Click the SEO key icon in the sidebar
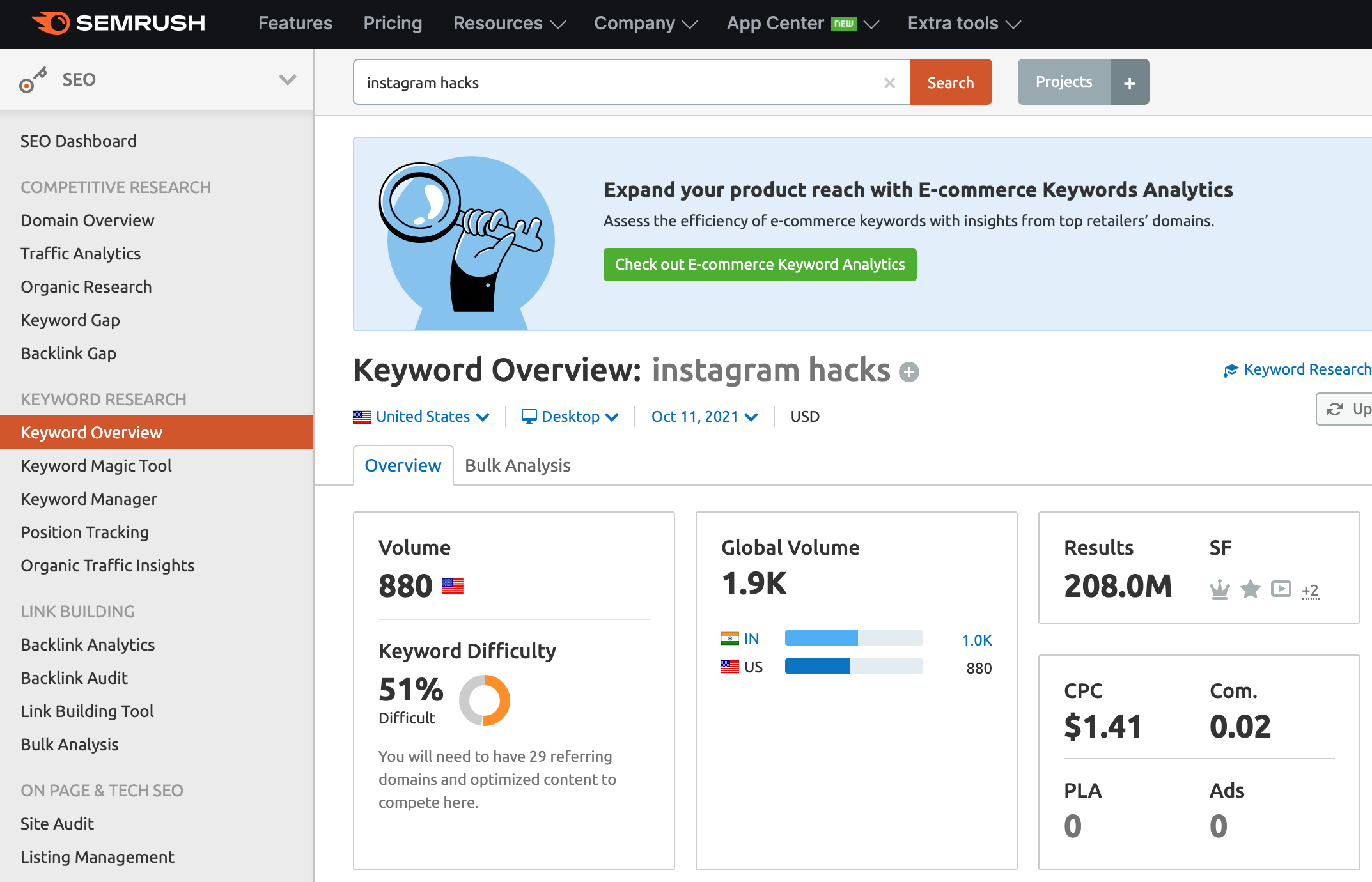1372x882 pixels. tap(33, 80)
